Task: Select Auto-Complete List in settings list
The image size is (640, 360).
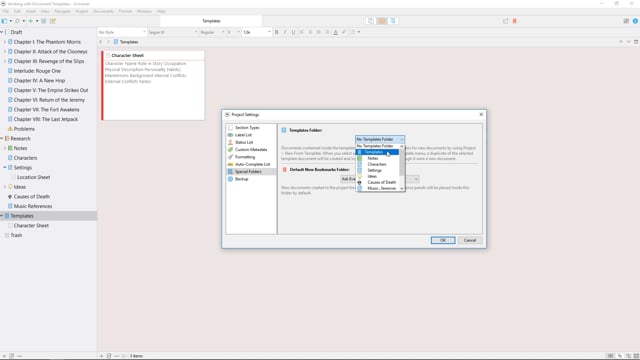Action: (x=251, y=164)
